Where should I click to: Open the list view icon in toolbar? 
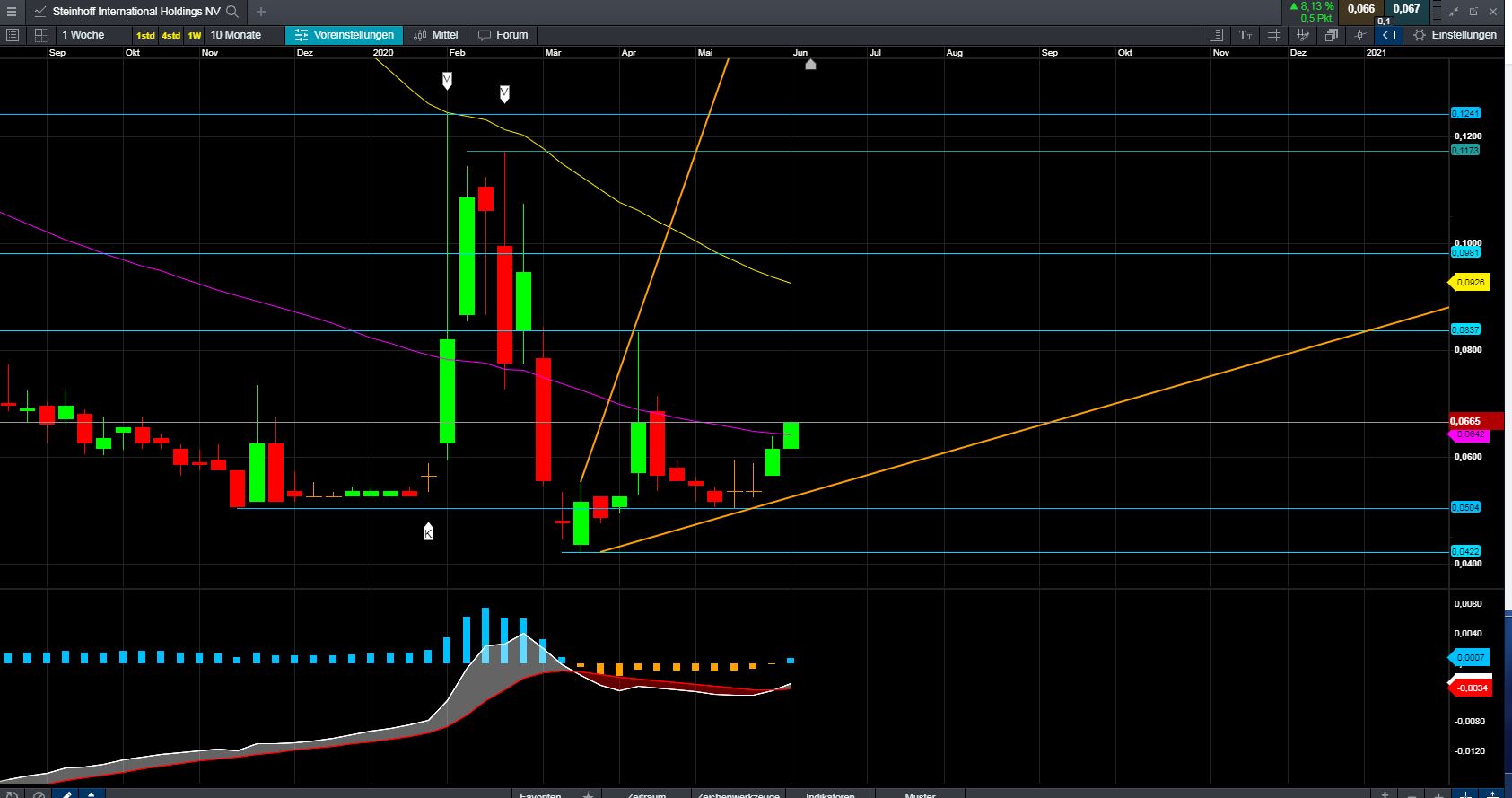point(13,35)
